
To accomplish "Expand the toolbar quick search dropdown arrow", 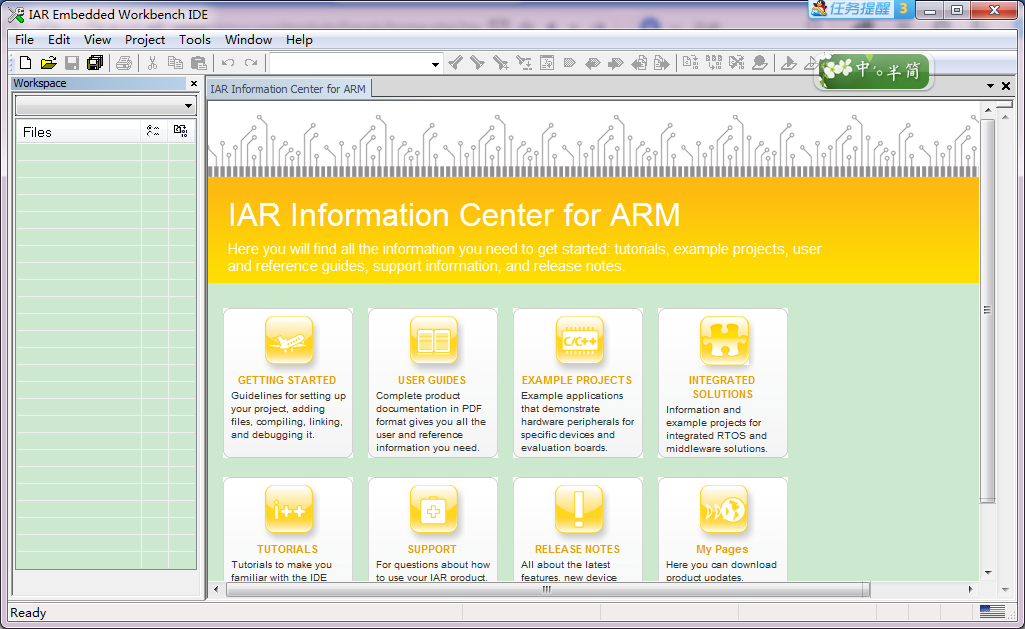I will (435, 64).
